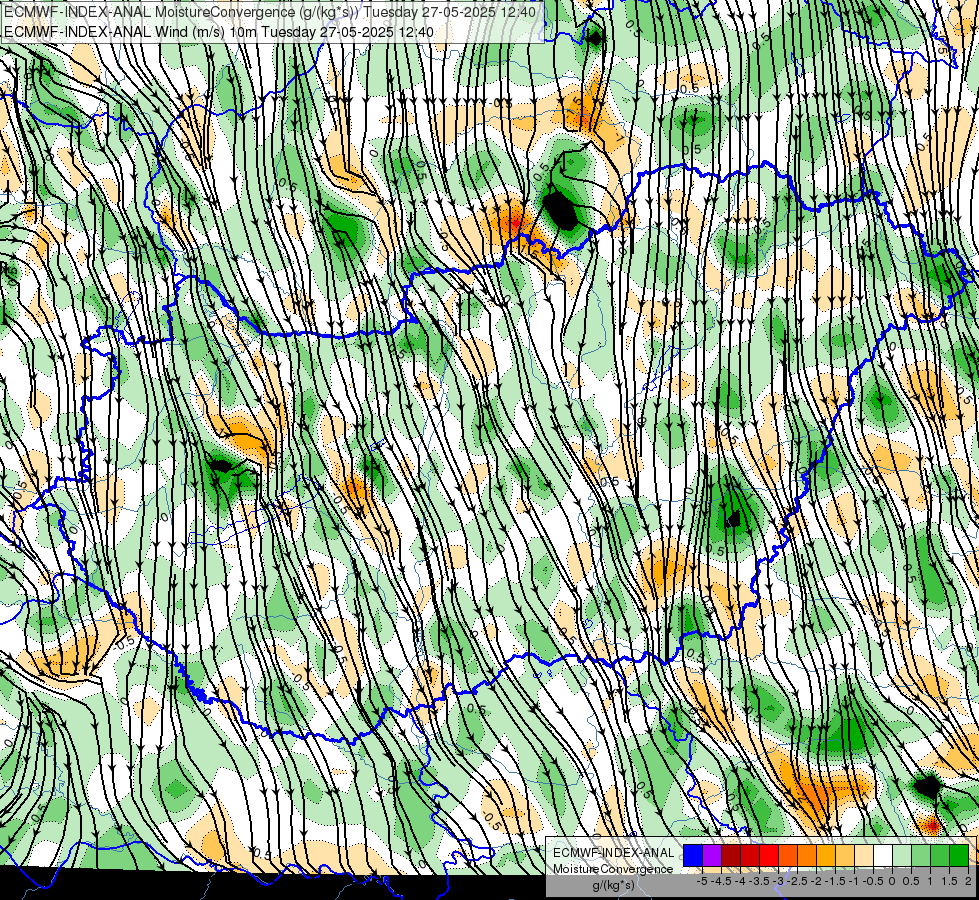Click the dark maroon legend swatch
Screen dimensions: 979x900
tap(731, 855)
